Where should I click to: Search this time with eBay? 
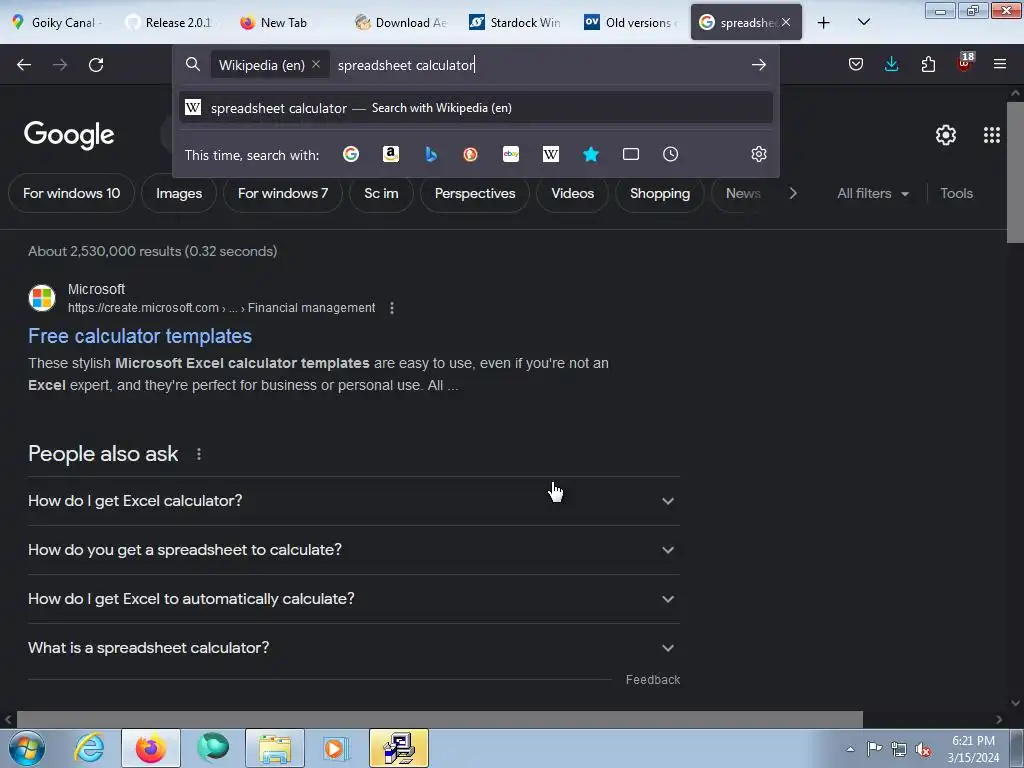pyautogui.click(x=511, y=154)
